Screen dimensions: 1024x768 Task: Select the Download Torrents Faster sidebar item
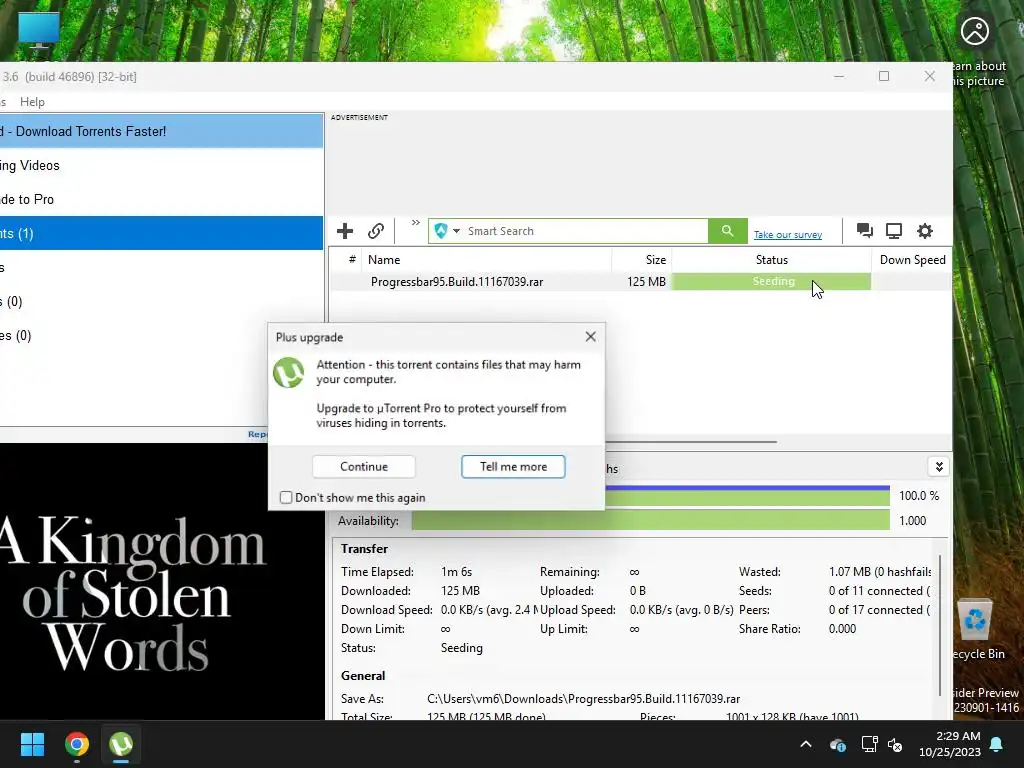[x=161, y=131]
